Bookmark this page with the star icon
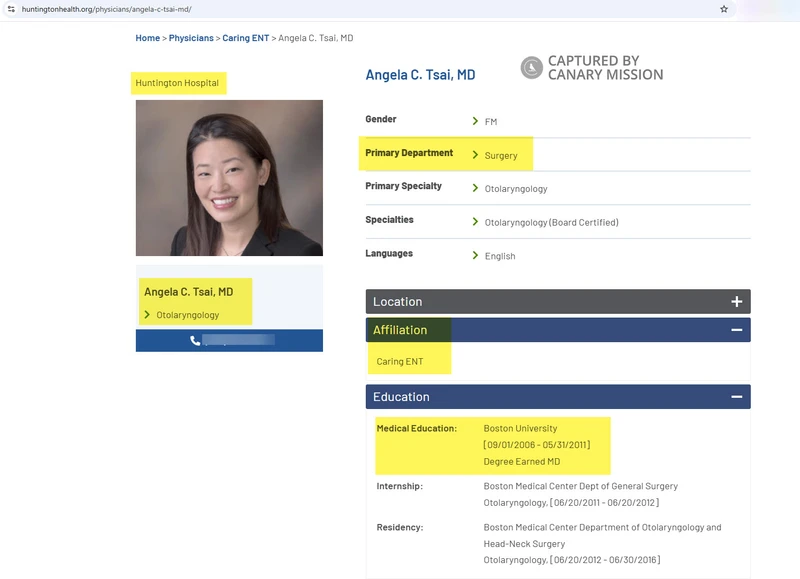The width and height of the screenshot is (800, 579). point(723,9)
